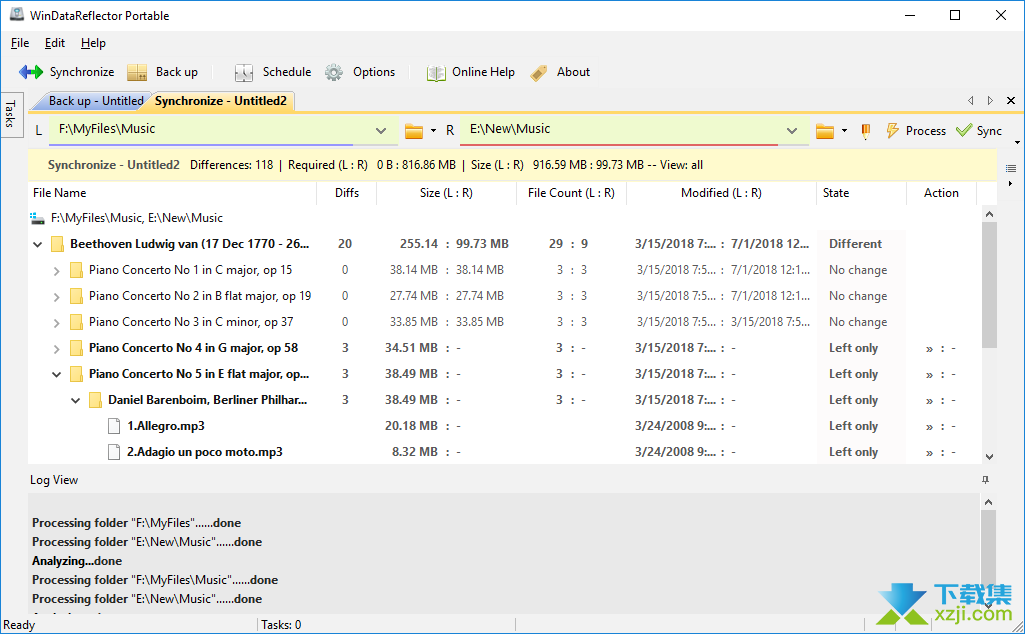Expand Piano Concerto No 3 in C minor
The width and height of the screenshot is (1025, 634).
point(56,323)
